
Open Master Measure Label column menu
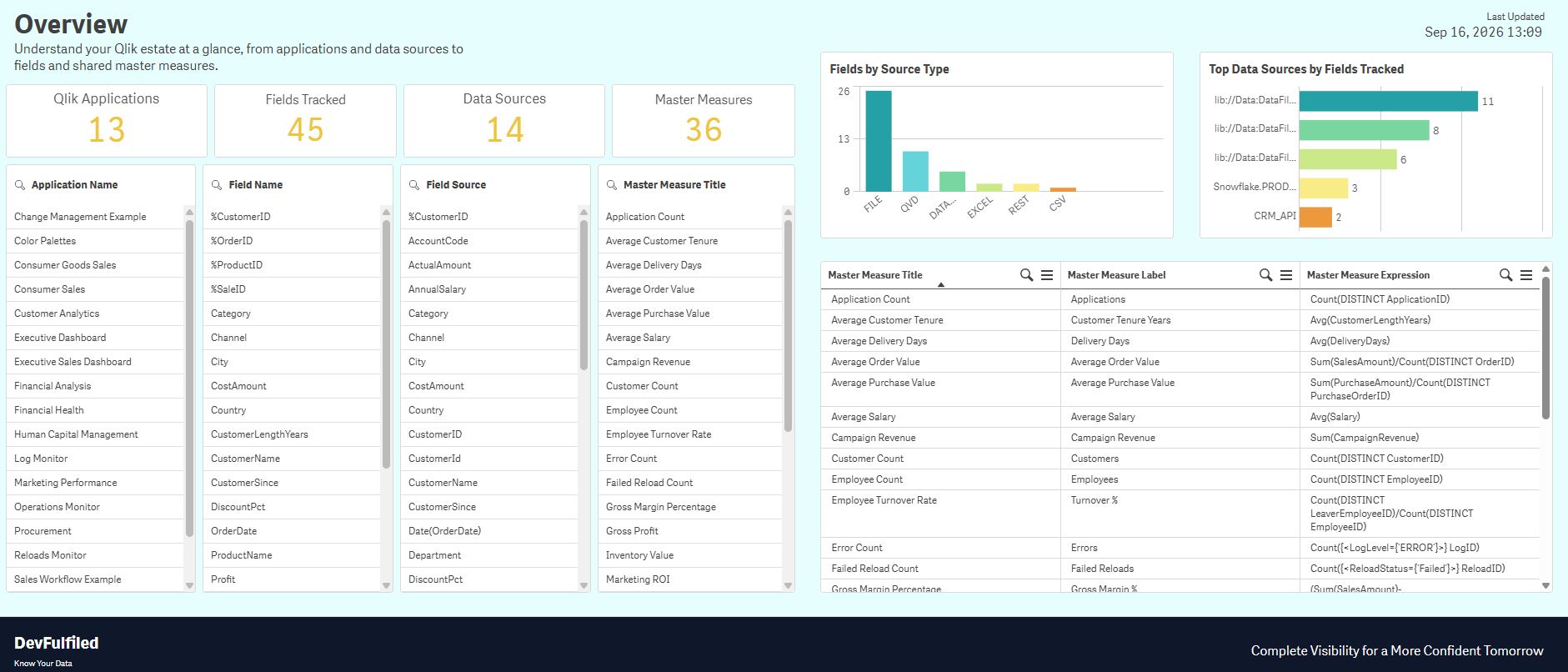point(1286,275)
